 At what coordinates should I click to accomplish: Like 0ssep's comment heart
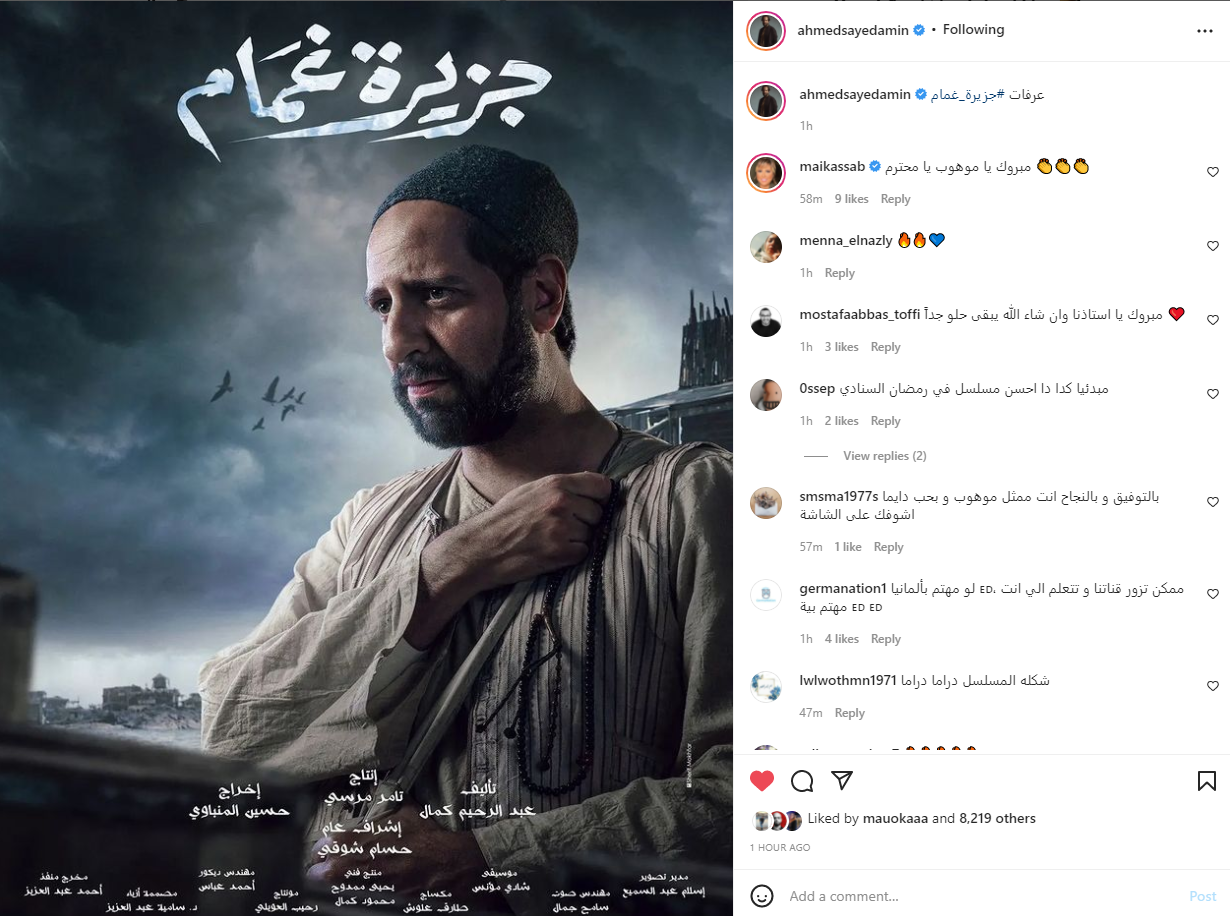pos(1213,394)
